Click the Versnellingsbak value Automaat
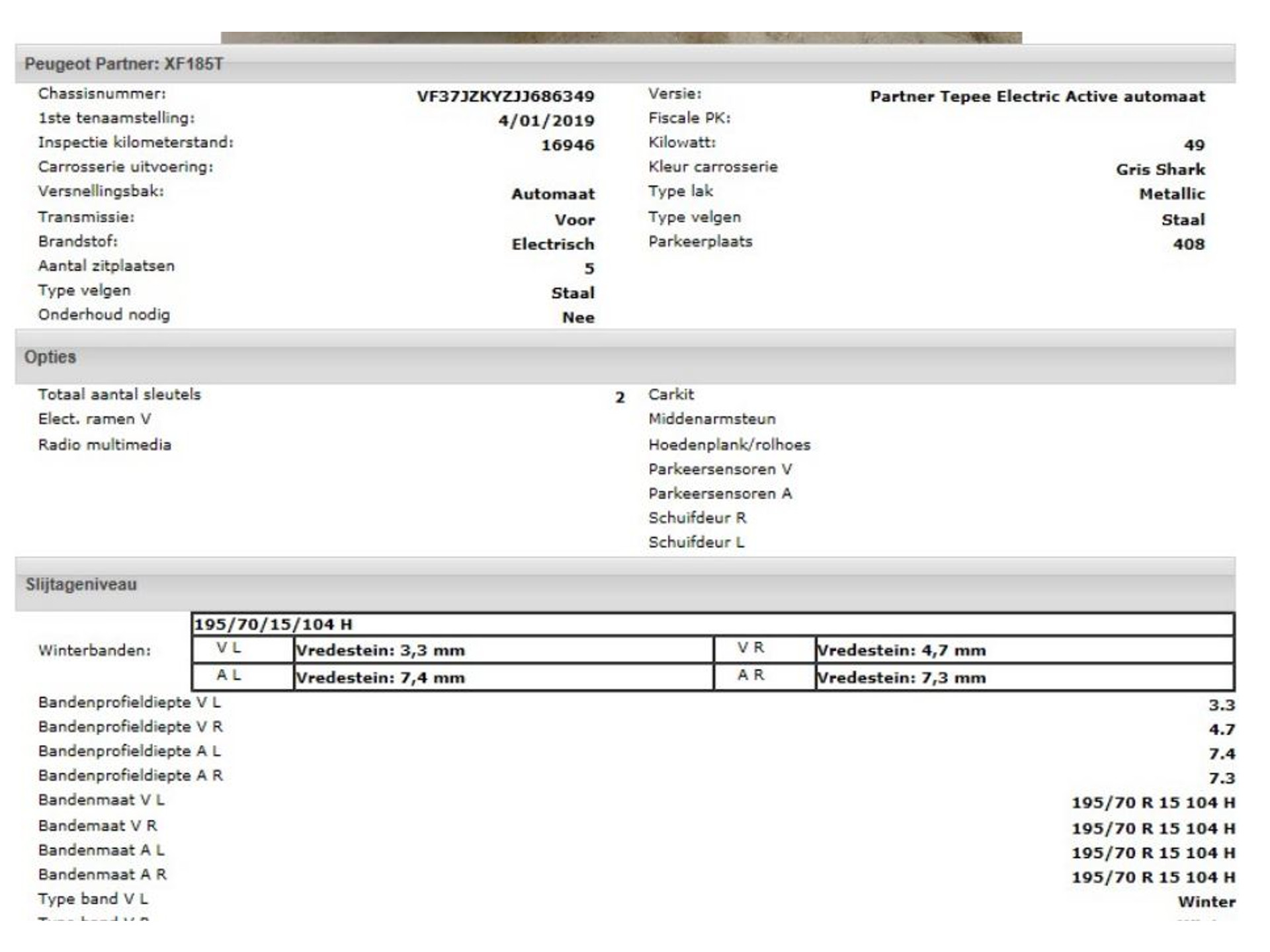Viewport: 1270px width, 952px height. tap(553, 194)
